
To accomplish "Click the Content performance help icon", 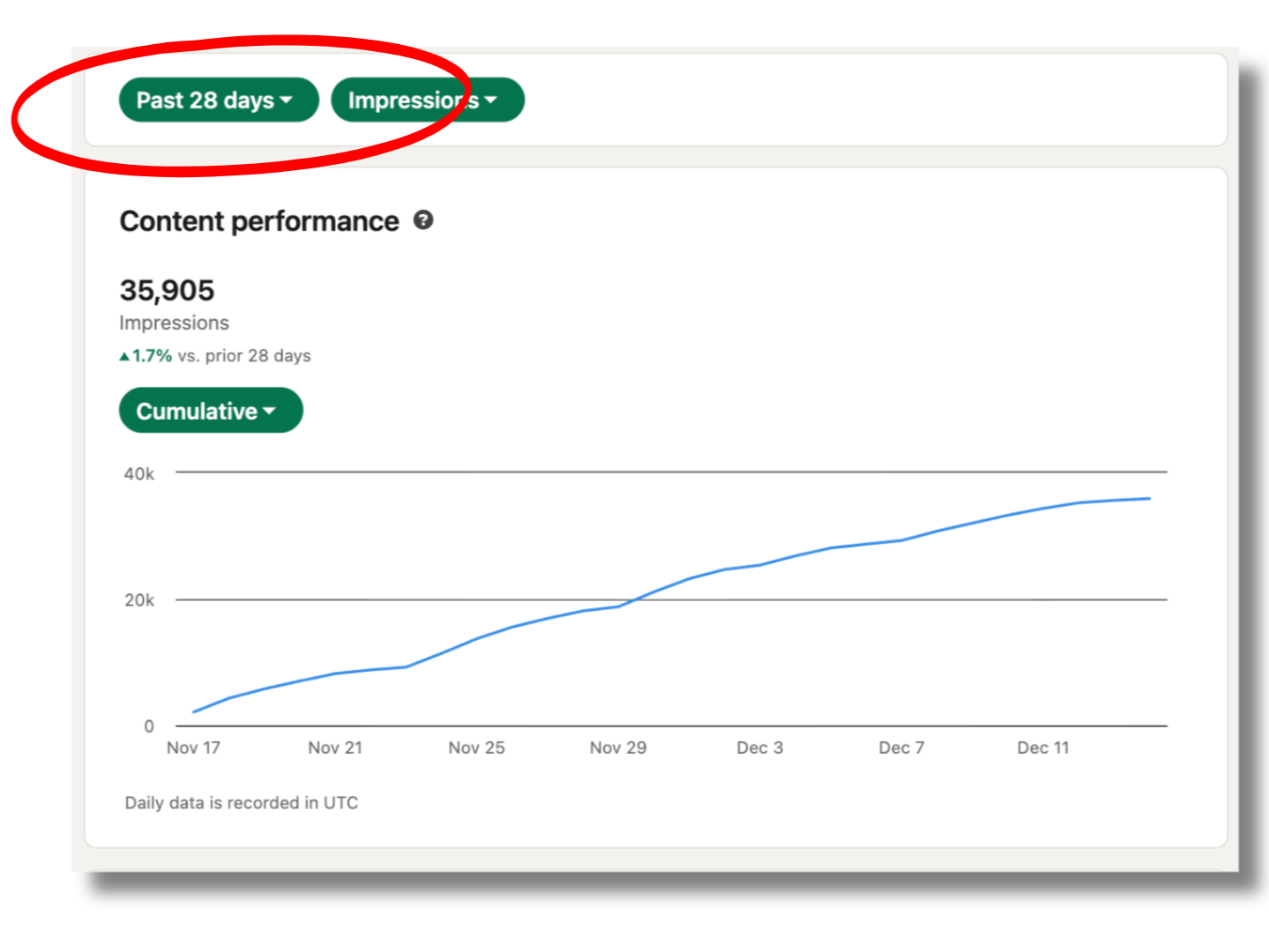I will click(x=423, y=221).
